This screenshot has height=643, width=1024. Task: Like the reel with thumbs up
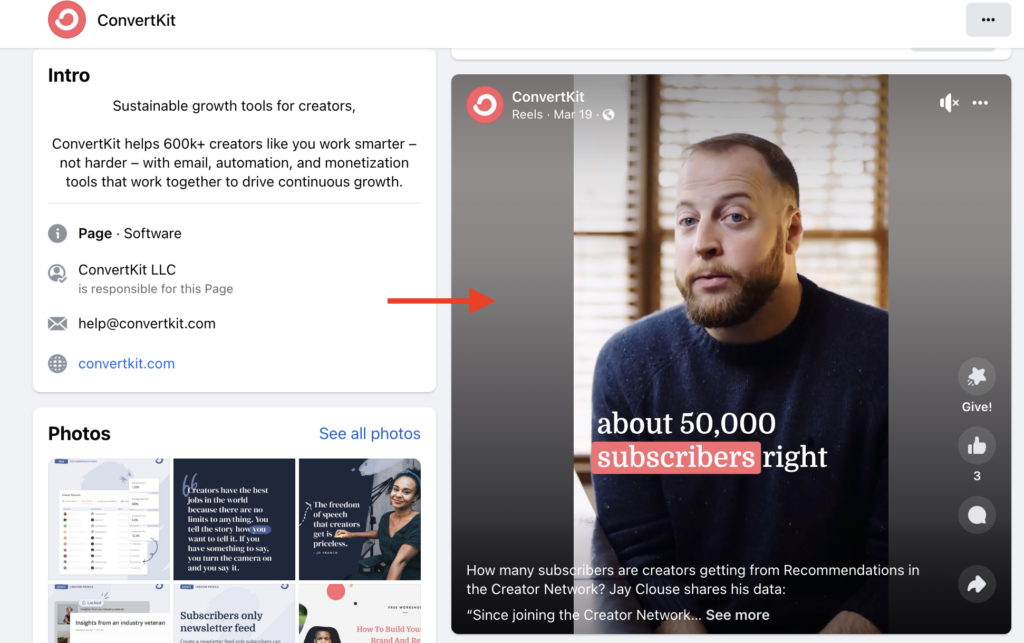[976, 446]
